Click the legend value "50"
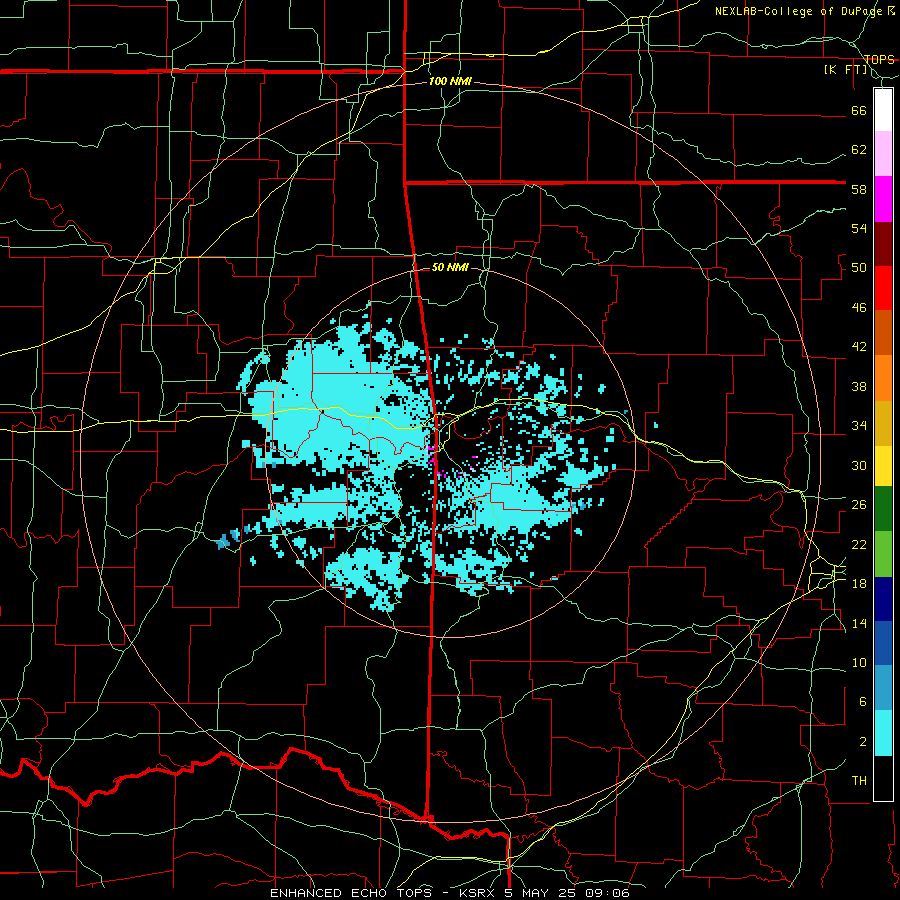The height and width of the screenshot is (900, 900). 859,267
